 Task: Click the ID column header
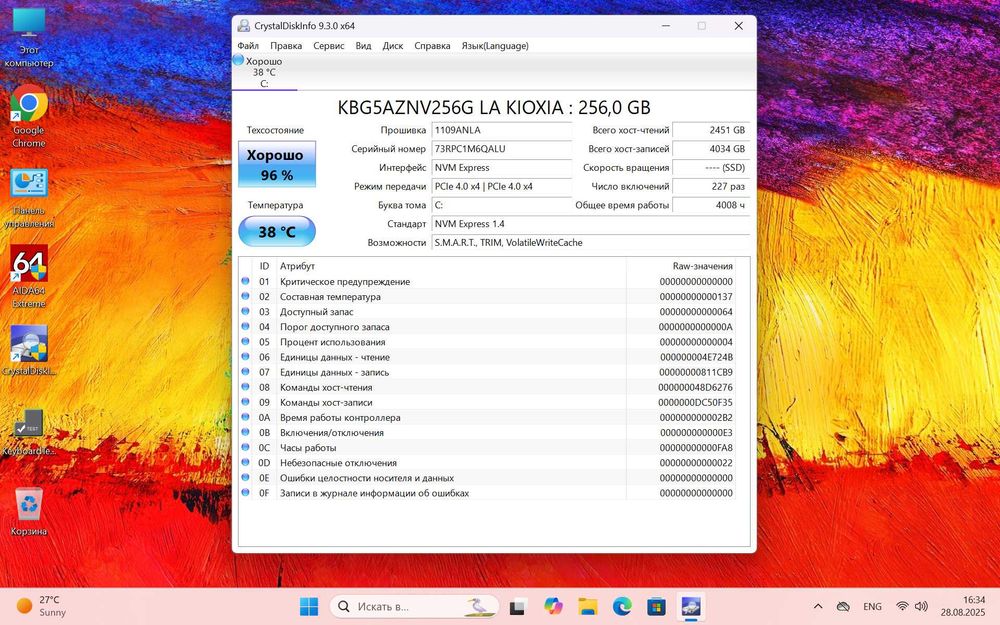point(264,266)
